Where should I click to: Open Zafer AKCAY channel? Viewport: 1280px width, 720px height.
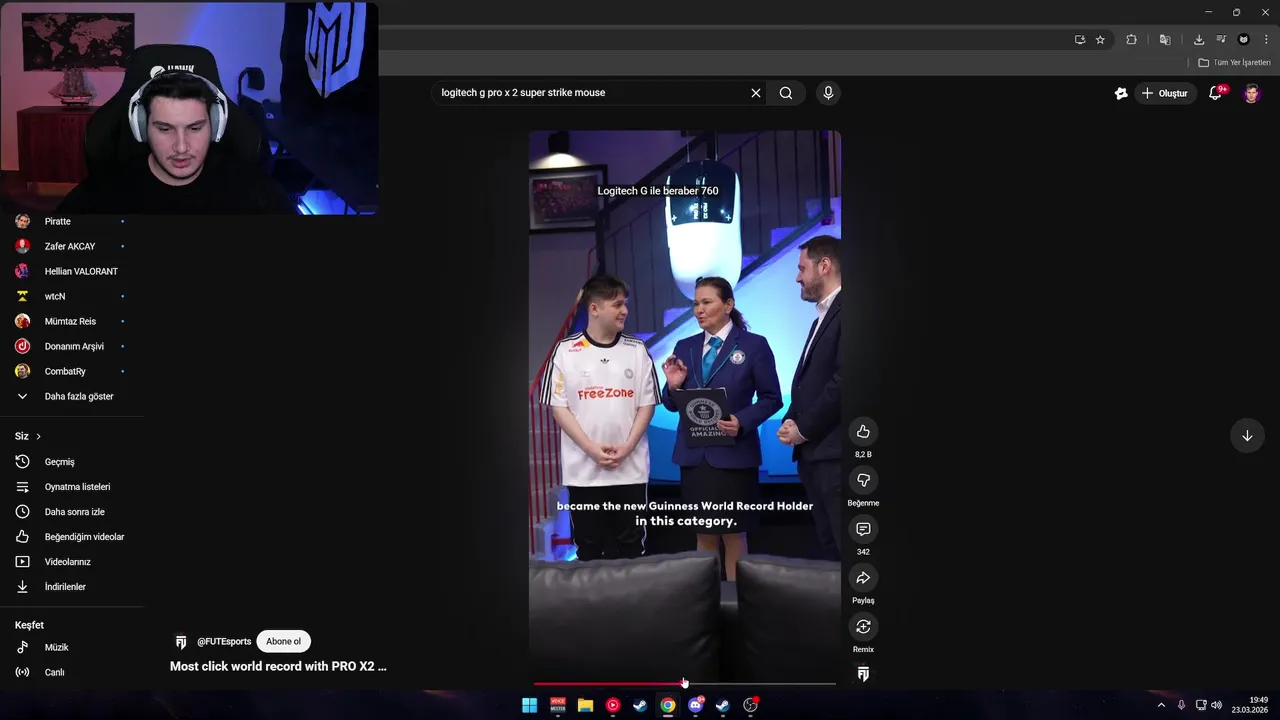pyautogui.click(x=72, y=247)
